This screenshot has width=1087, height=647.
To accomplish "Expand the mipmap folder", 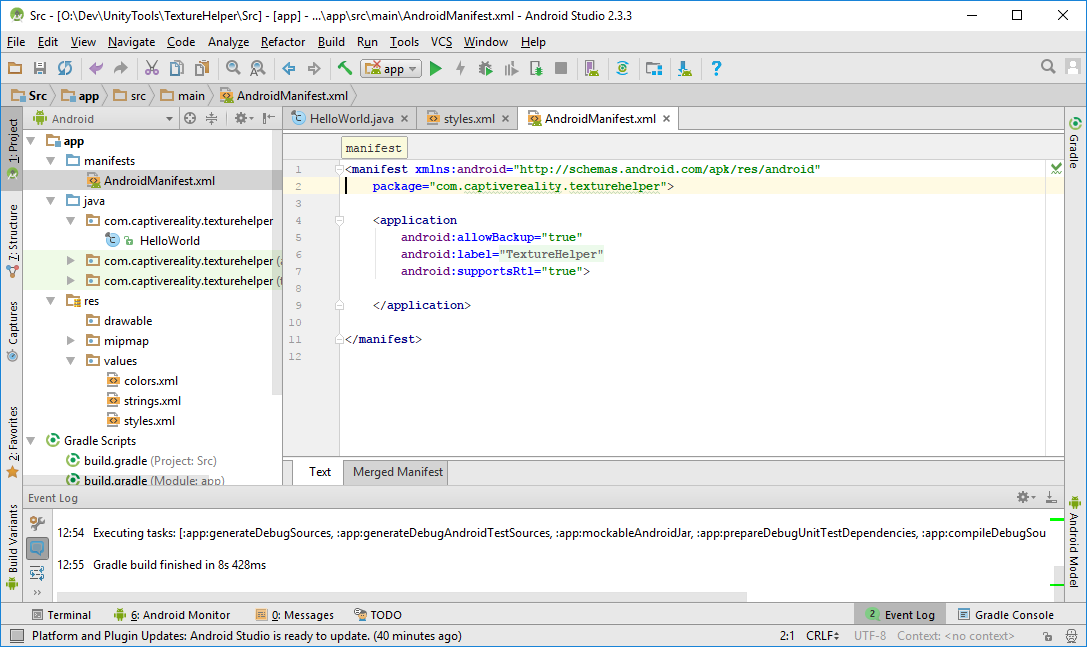I will tap(71, 340).
